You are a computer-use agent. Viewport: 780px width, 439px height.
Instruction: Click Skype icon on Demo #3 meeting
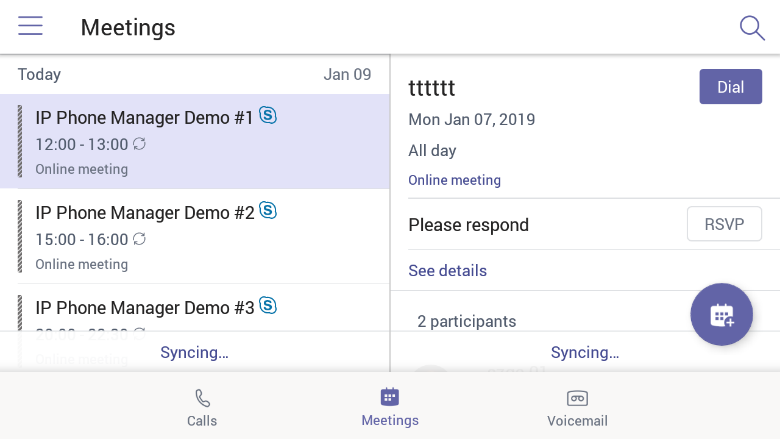(x=268, y=306)
